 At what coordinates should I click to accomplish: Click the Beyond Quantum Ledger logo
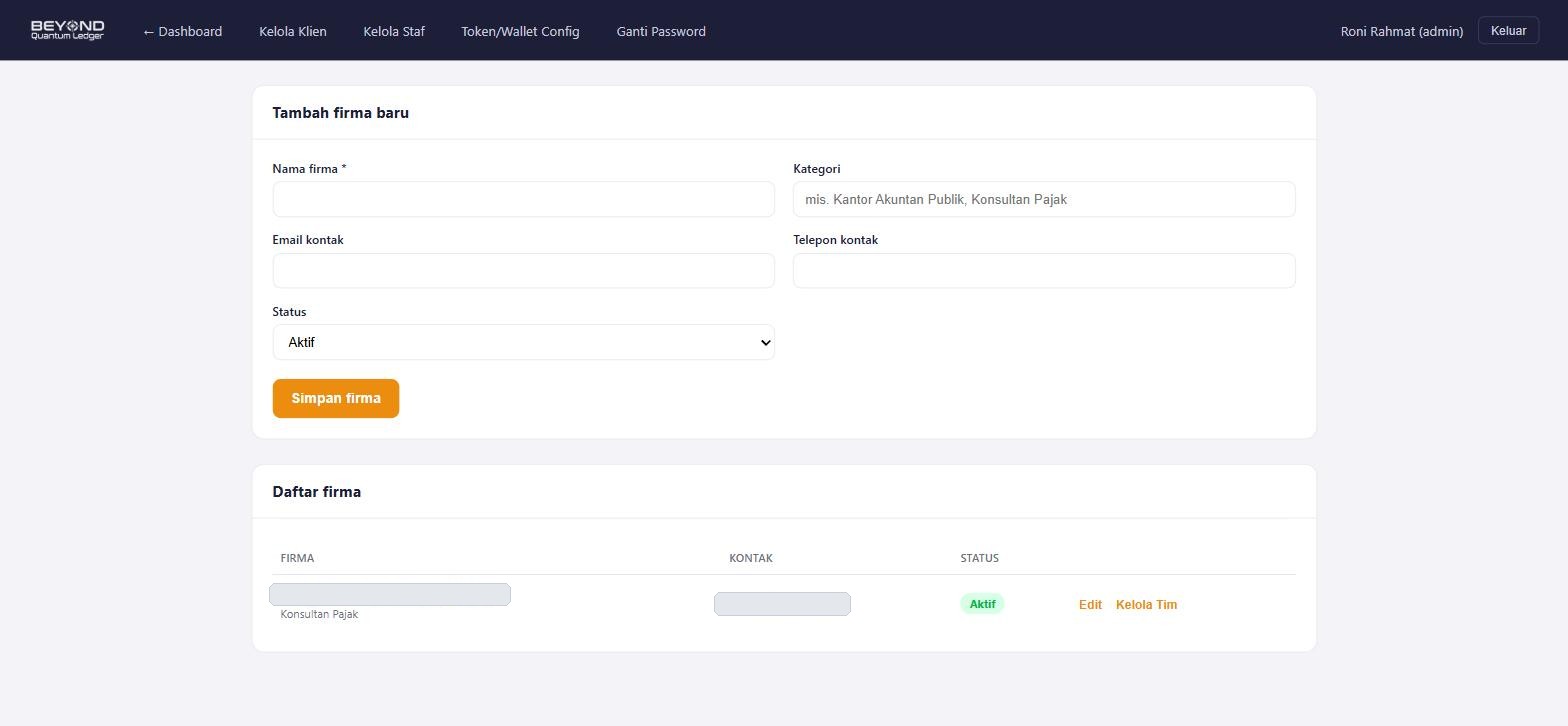[67, 30]
